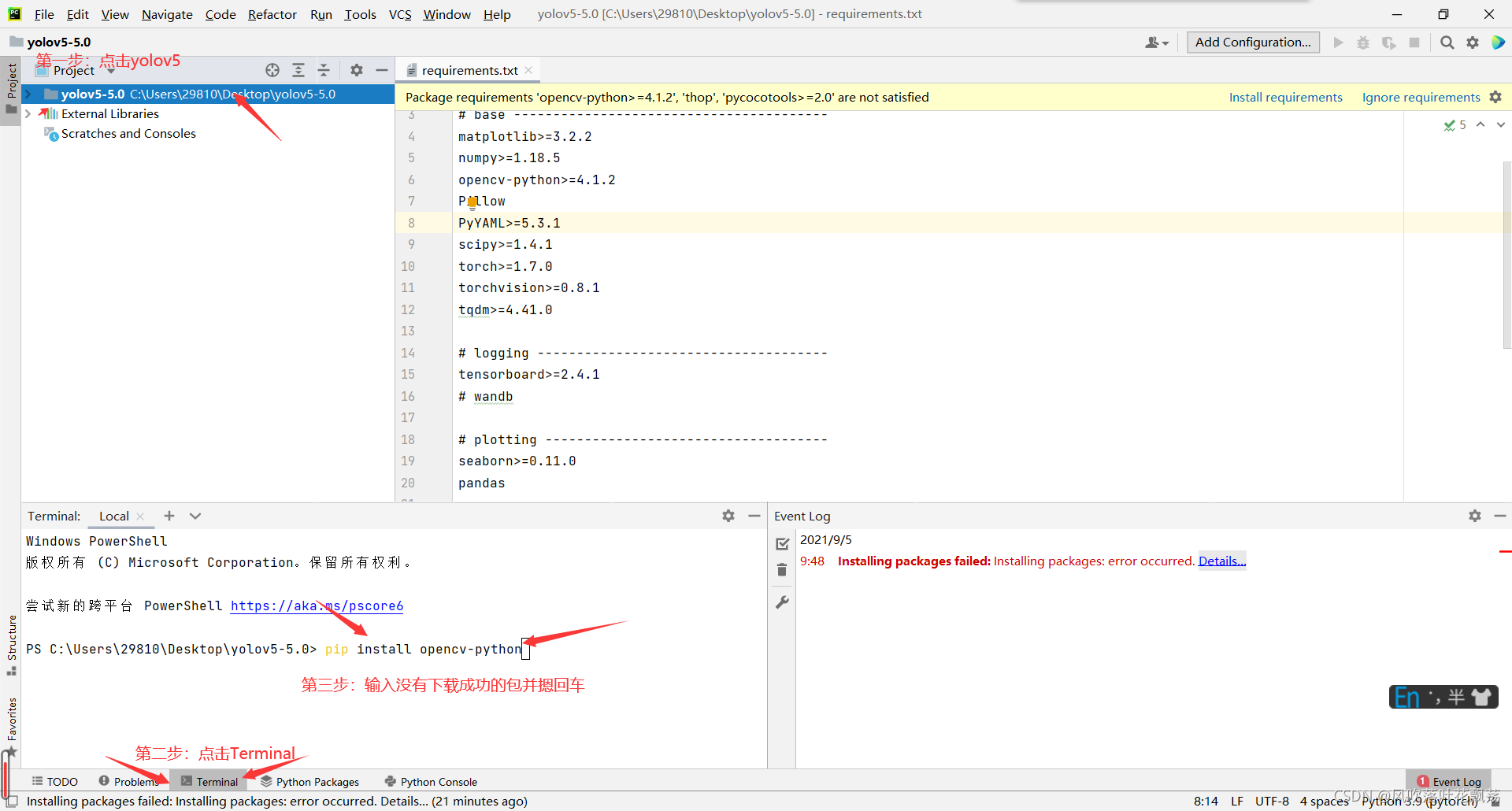Click the Stop square icon
The width and height of the screenshot is (1512, 811).
1414,43
